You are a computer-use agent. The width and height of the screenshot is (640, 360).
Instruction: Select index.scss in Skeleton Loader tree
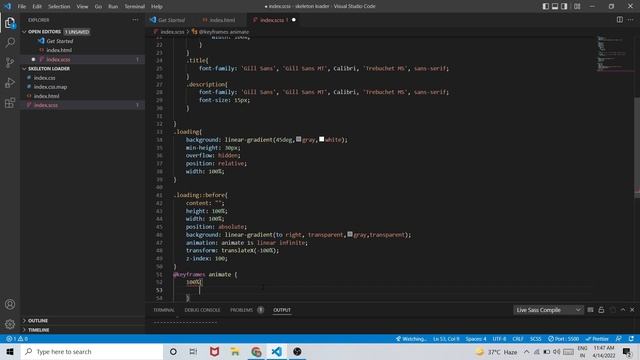coord(83,105)
